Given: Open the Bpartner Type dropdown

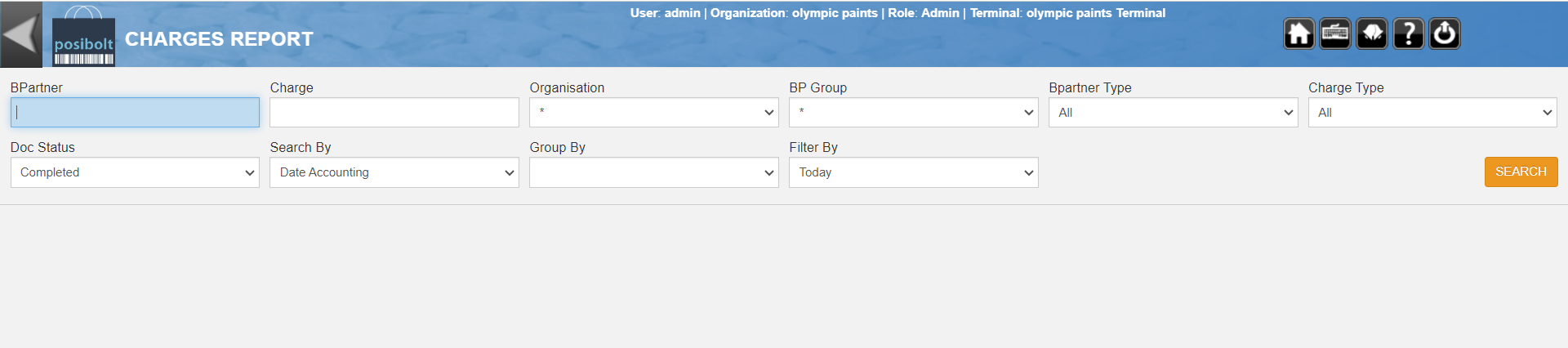Looking at the screenshot, I should point(1174,113).
